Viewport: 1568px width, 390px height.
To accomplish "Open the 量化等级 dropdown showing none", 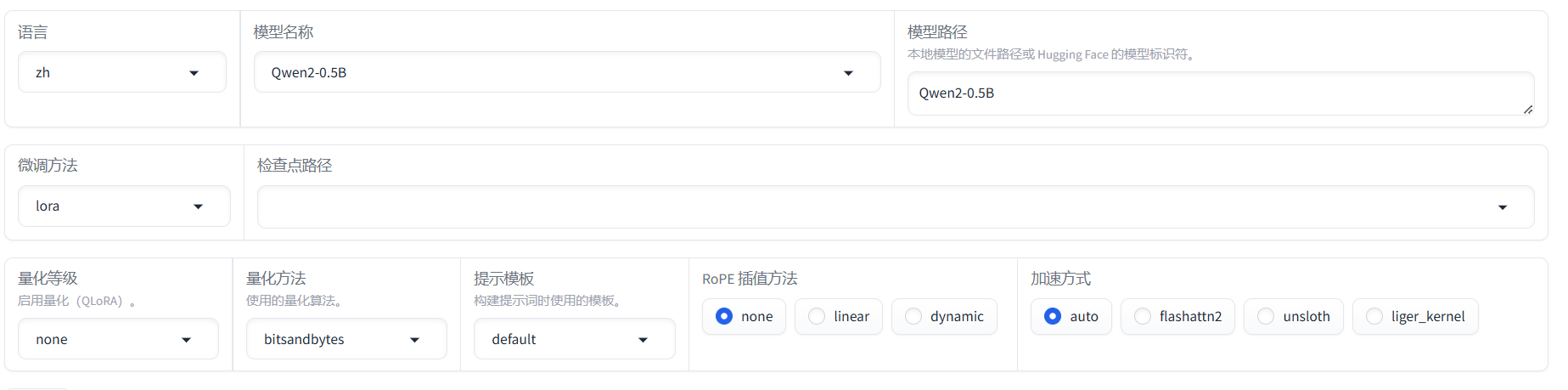I will point(118,339).
